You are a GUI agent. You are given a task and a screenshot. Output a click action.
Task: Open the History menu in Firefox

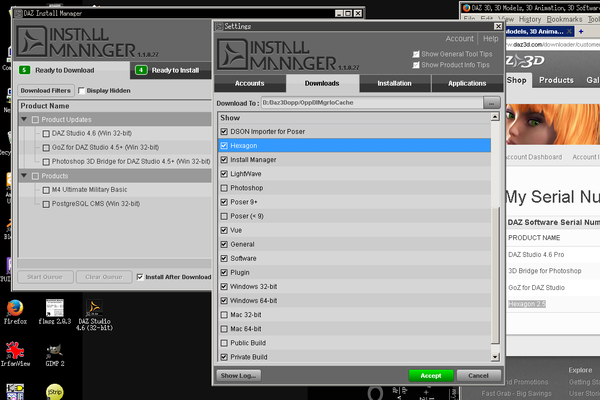point(530,19)
